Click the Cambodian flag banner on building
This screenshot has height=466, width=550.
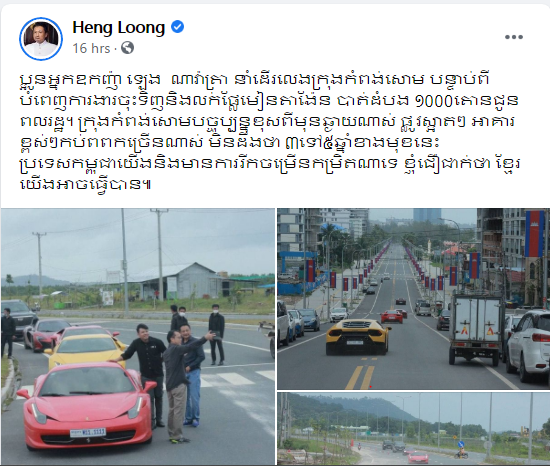534,234
